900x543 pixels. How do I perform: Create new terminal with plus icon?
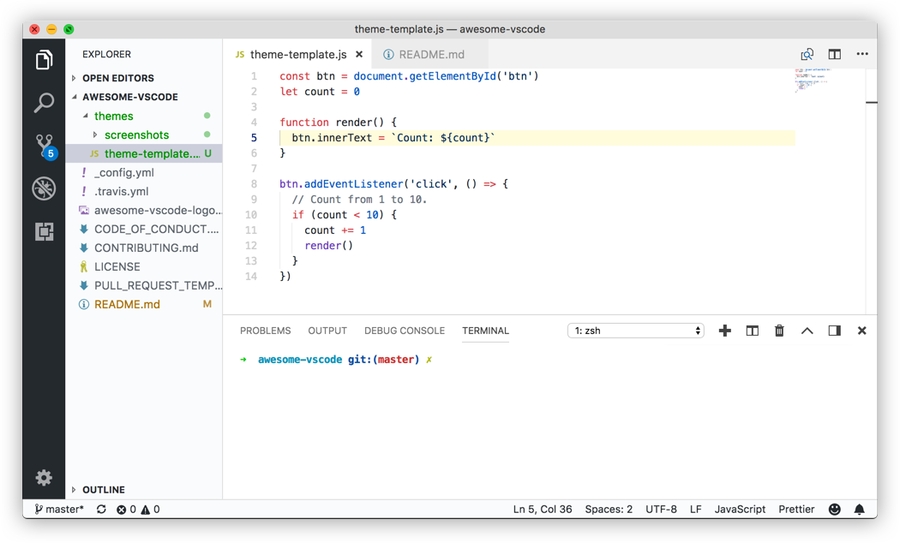coord(725,331)
